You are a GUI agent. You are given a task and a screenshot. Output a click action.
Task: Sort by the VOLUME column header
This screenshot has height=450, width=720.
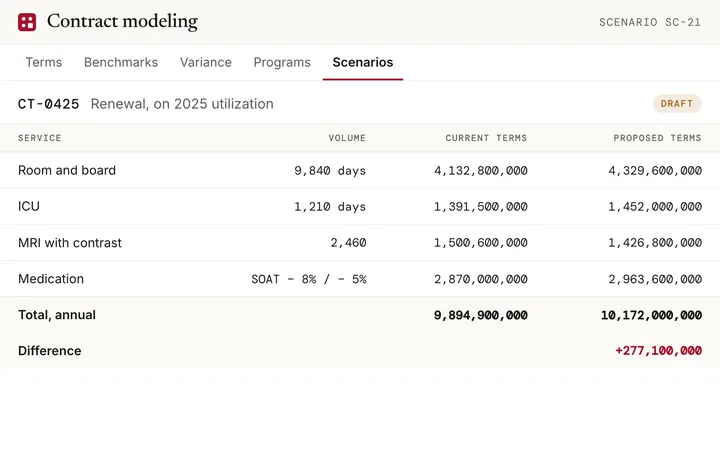[x=347, y=138]
